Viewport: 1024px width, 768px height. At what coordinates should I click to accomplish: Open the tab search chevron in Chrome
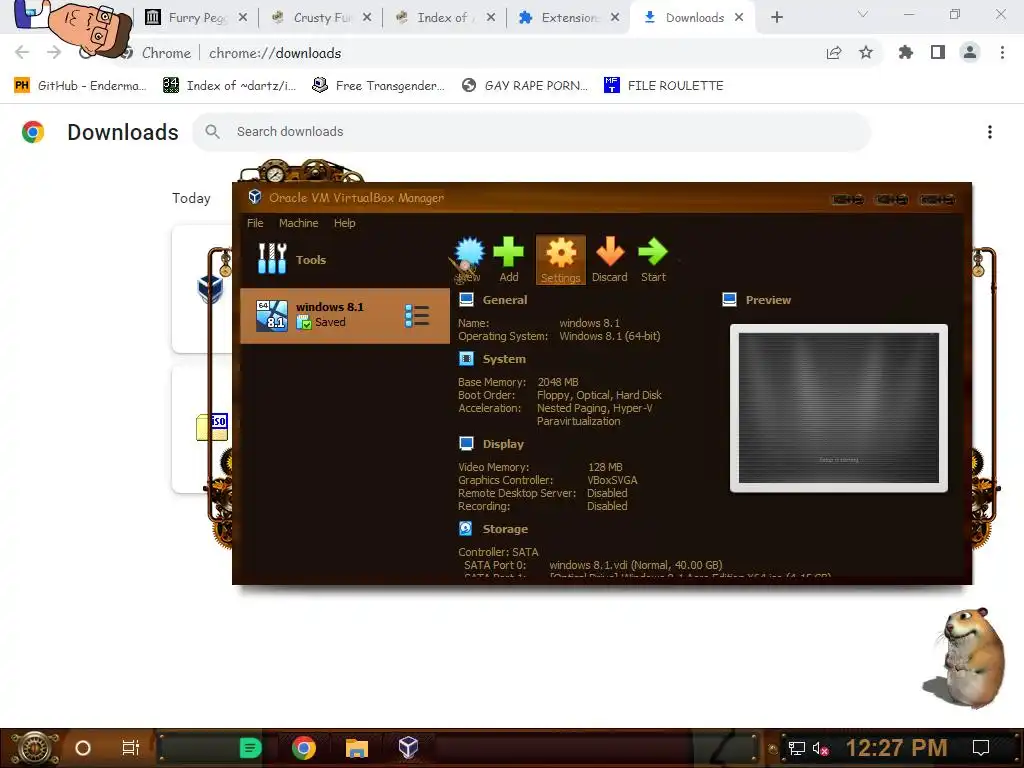tap(863, 14)
